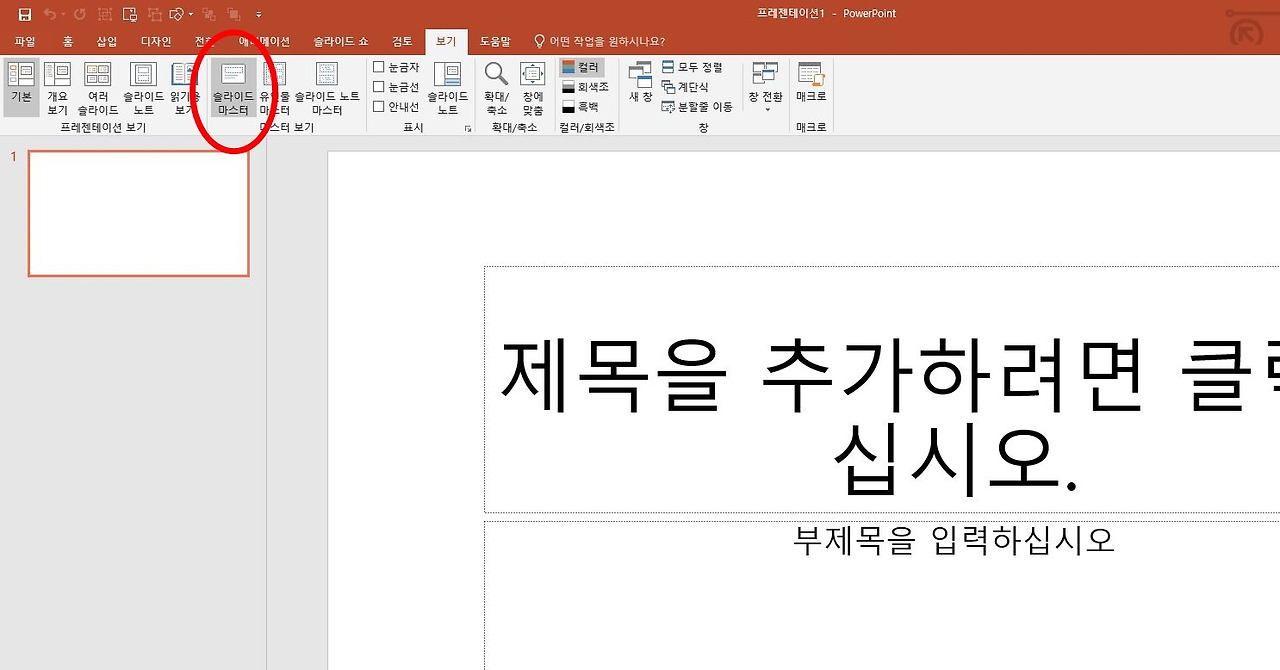Select the 흑백 black and white mode

pyautogui.click(x=582, y=107)
